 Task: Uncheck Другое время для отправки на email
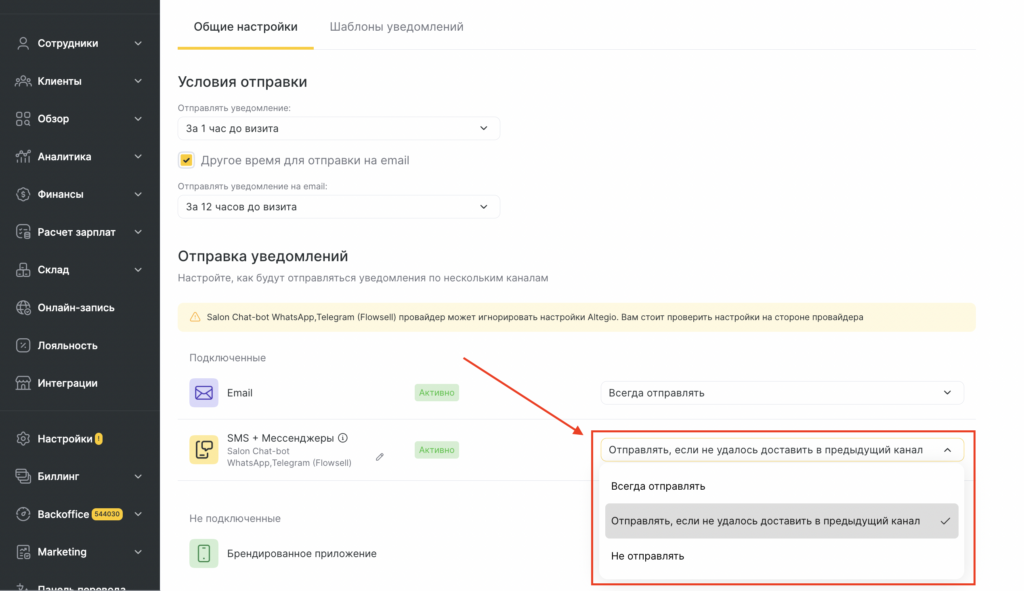[186, 160]
